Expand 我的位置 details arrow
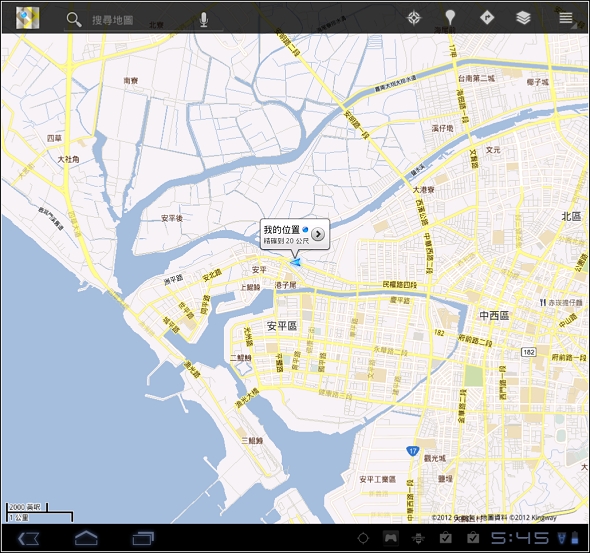This screenshot has height=553, width=590. [x=318, y=234]
